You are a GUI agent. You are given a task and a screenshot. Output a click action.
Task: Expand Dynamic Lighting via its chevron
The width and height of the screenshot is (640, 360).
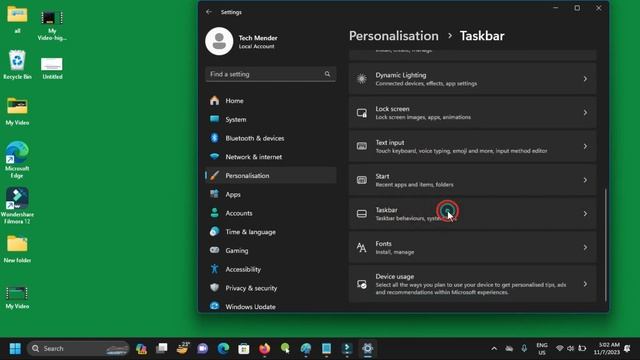click(585, 79)
